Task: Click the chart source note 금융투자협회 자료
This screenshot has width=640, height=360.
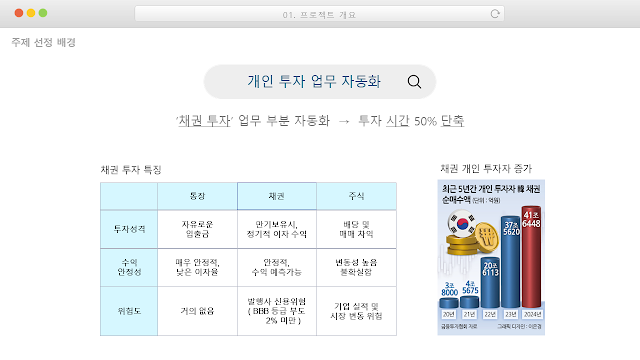Action: tap(459, 327)
